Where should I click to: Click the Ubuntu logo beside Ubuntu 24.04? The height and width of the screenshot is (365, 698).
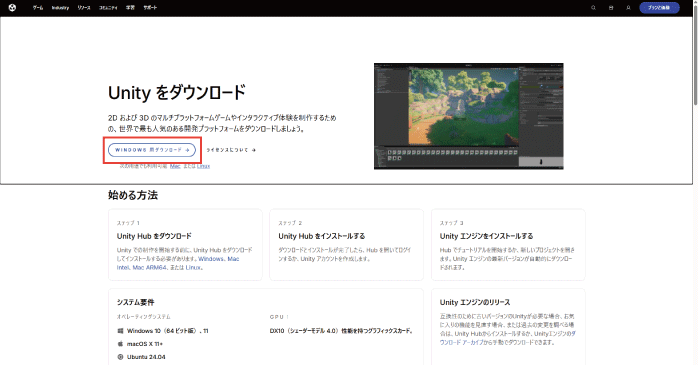click(120, 357)
